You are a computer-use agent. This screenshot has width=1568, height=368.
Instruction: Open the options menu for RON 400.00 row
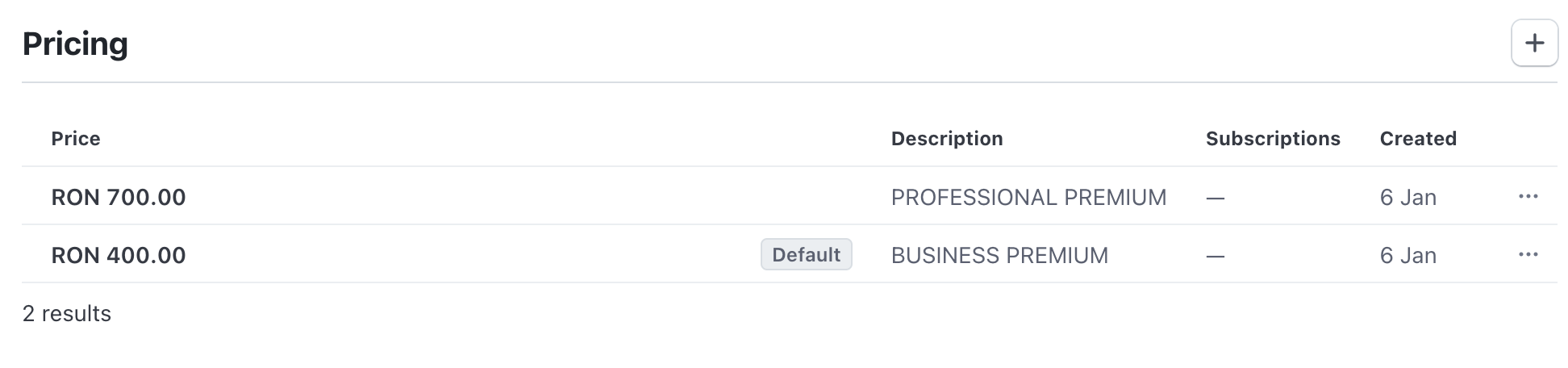(x=1528, y=254)
